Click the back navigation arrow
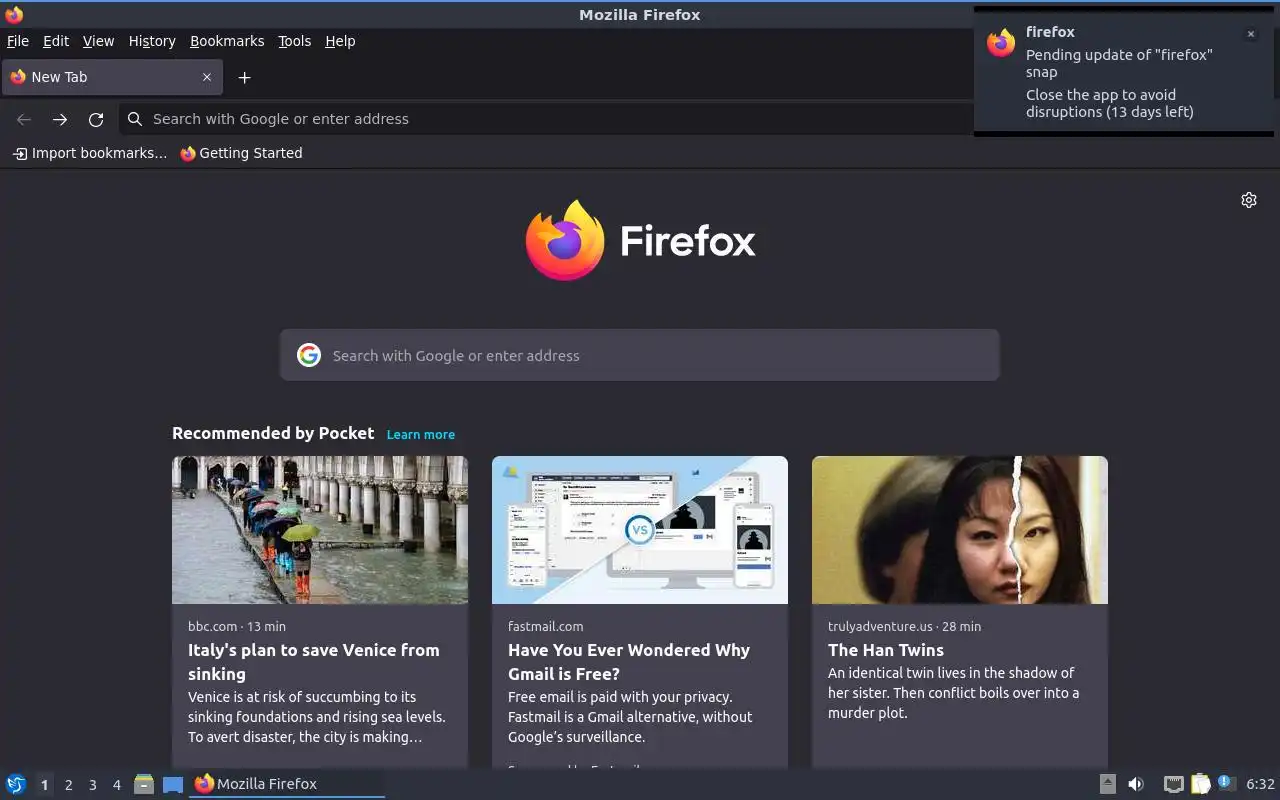The height and width of the screenshot is (800, 1280). pyautogui.click(x=24, y=119)
